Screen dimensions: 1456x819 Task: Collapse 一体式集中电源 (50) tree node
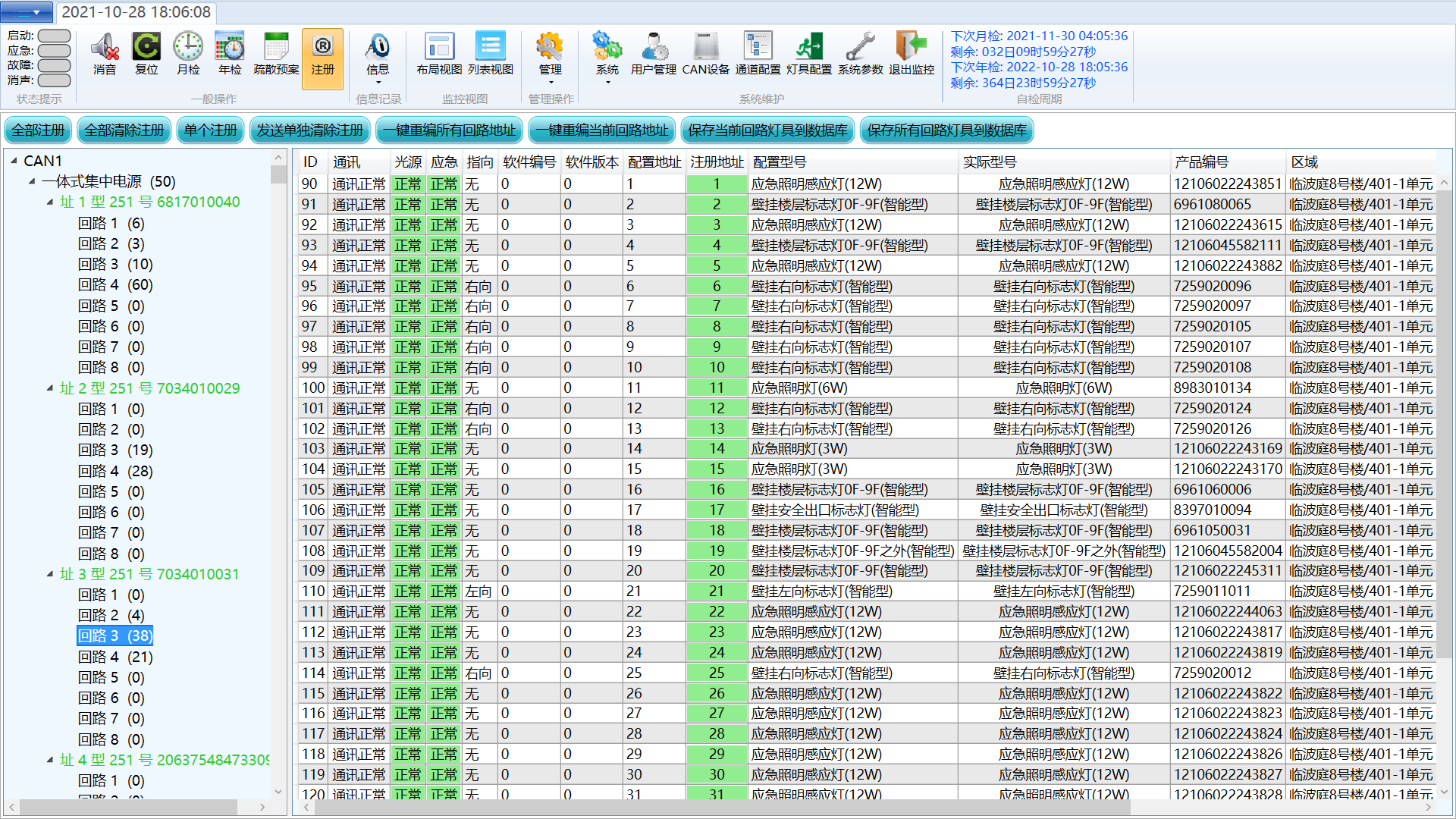pyautogui.click(x=32, y=181)
